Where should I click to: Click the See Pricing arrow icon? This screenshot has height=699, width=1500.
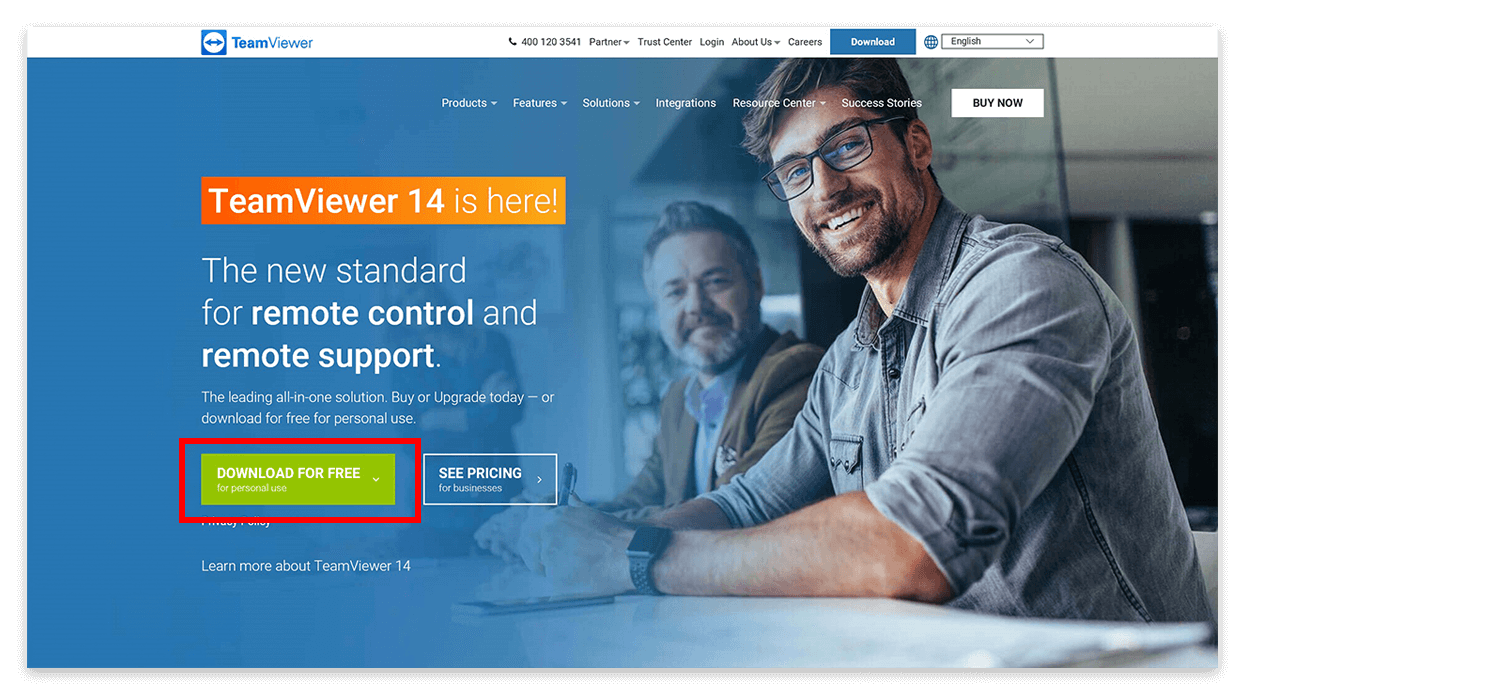(540, 480)
